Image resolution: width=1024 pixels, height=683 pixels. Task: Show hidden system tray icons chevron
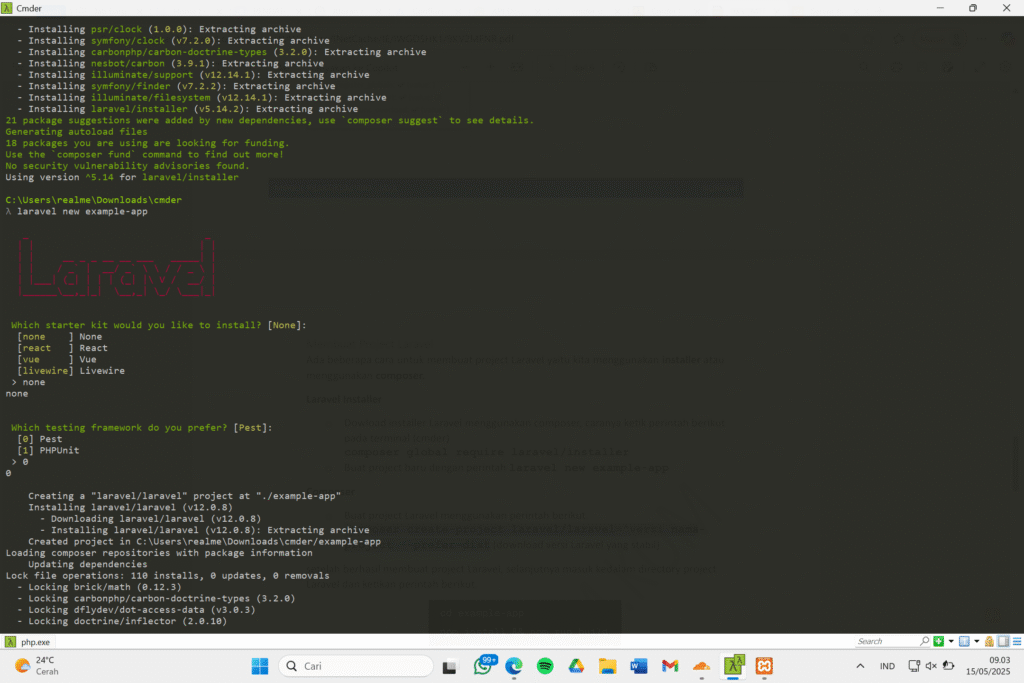point(860,666)
